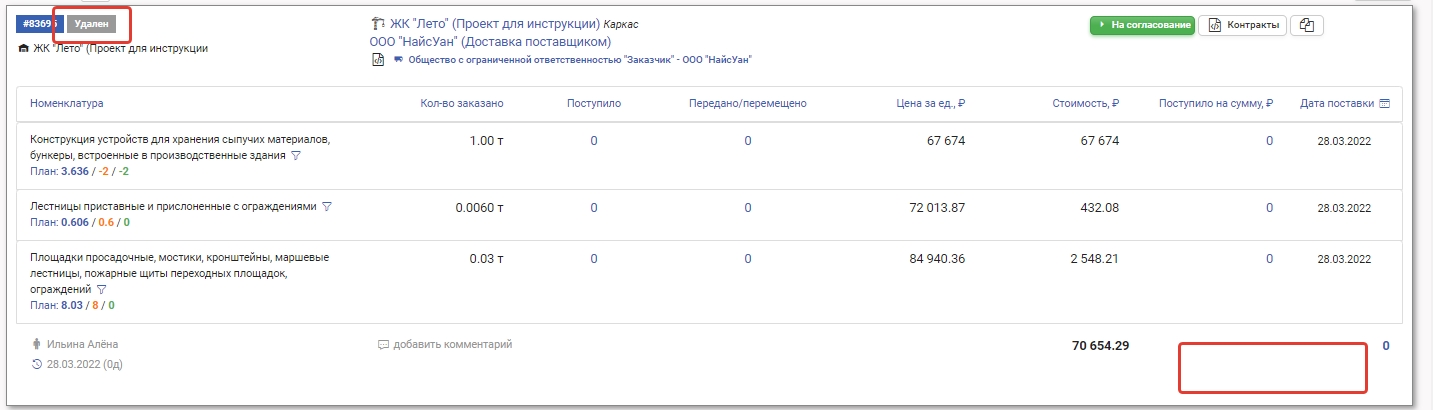1433x410 pixels.
Task: Click the person icon beside Ильина Алёна
Action: (x=37, y=344)
